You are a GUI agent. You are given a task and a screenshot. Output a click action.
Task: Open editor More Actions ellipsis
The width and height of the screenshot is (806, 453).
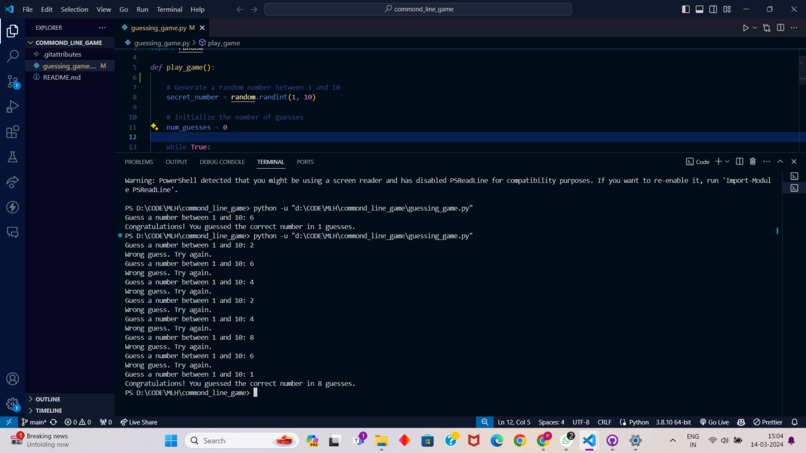coord(794,28)
